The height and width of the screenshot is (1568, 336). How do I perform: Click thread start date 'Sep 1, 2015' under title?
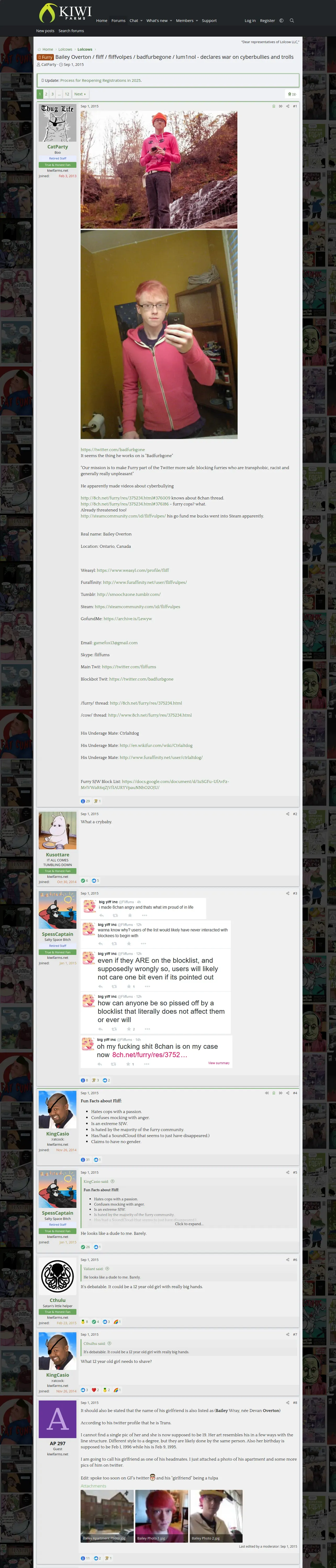[x=74, y=65]
